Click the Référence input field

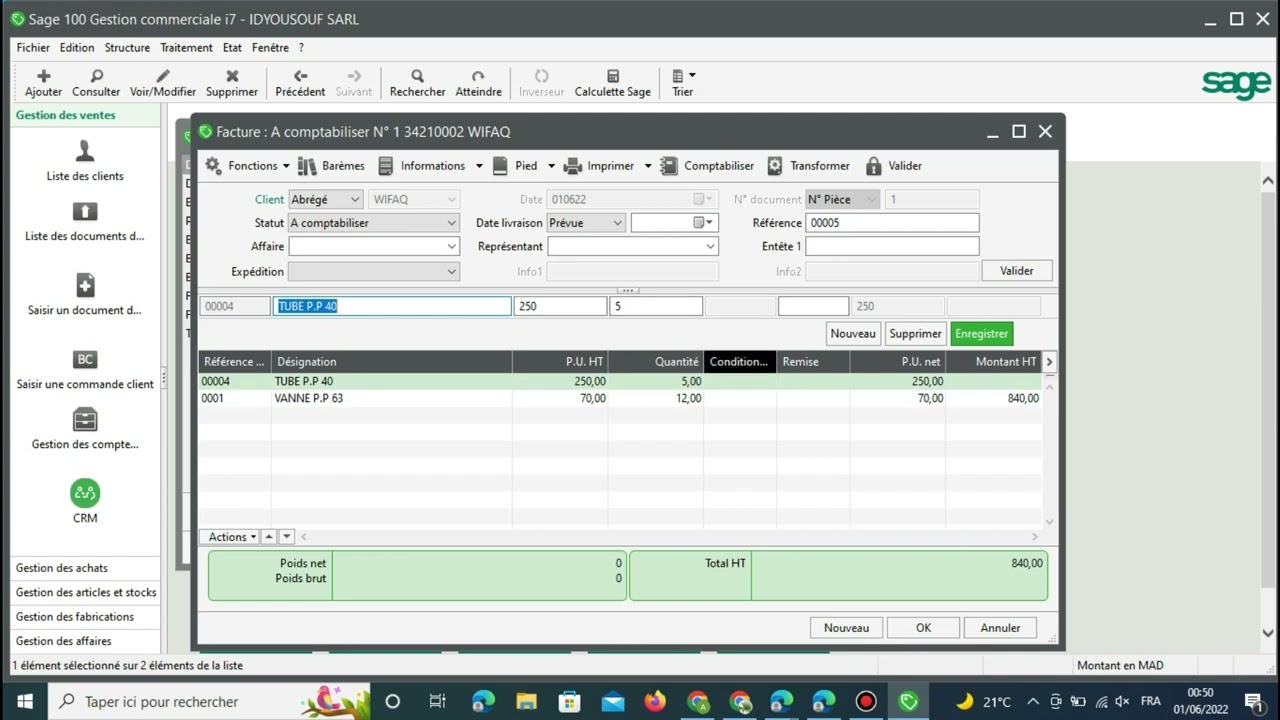[x=892, y=223]
